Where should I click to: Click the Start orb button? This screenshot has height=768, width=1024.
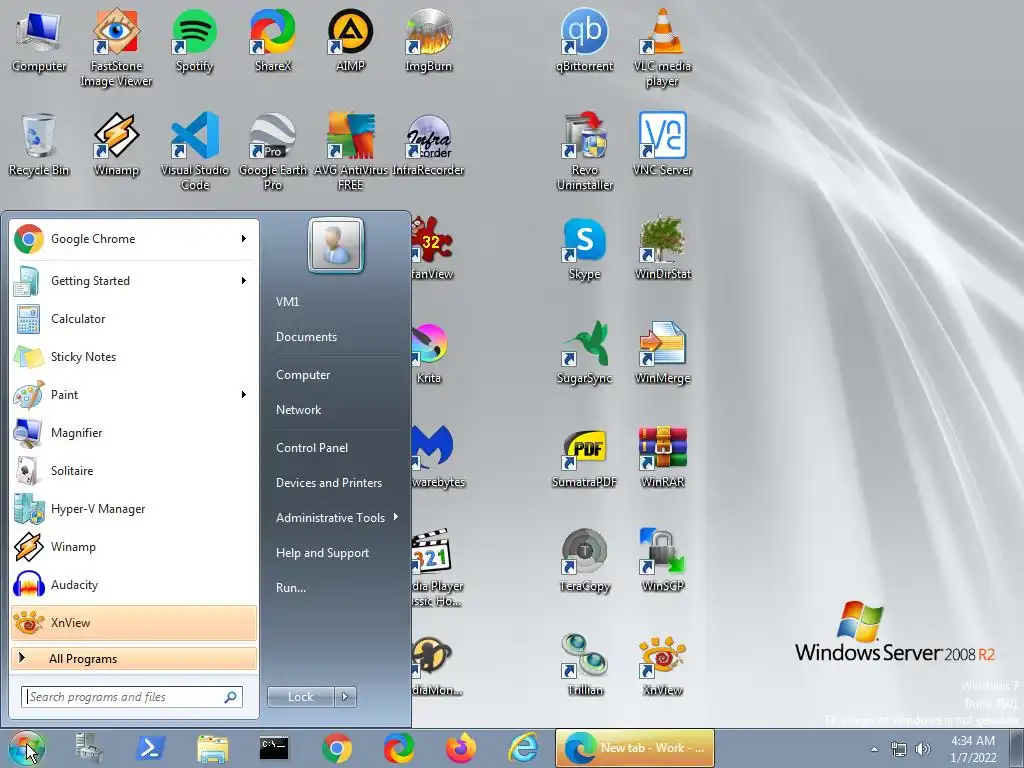(x=27, y=748)
